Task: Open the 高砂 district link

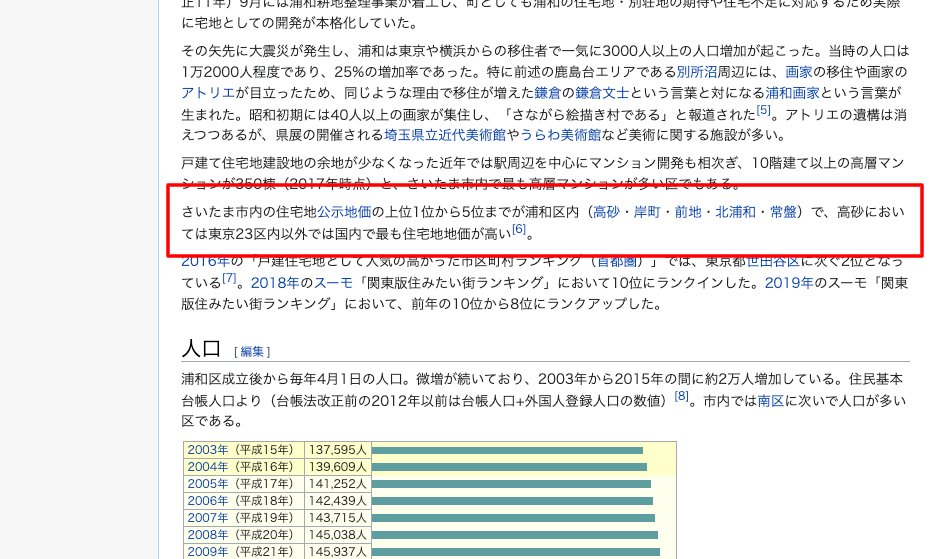Action: [x=606, y=211]
